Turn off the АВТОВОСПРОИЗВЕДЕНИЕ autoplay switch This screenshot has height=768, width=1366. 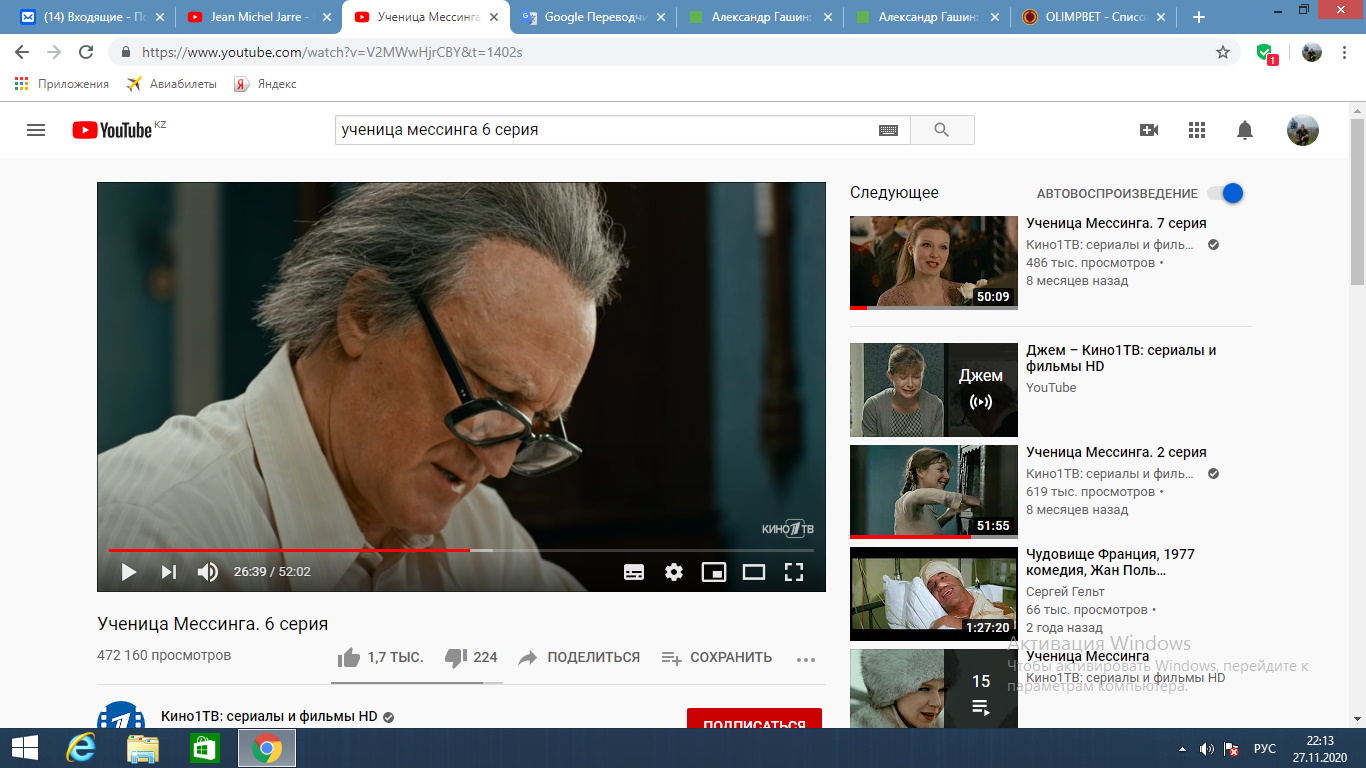coord(1225,193)
